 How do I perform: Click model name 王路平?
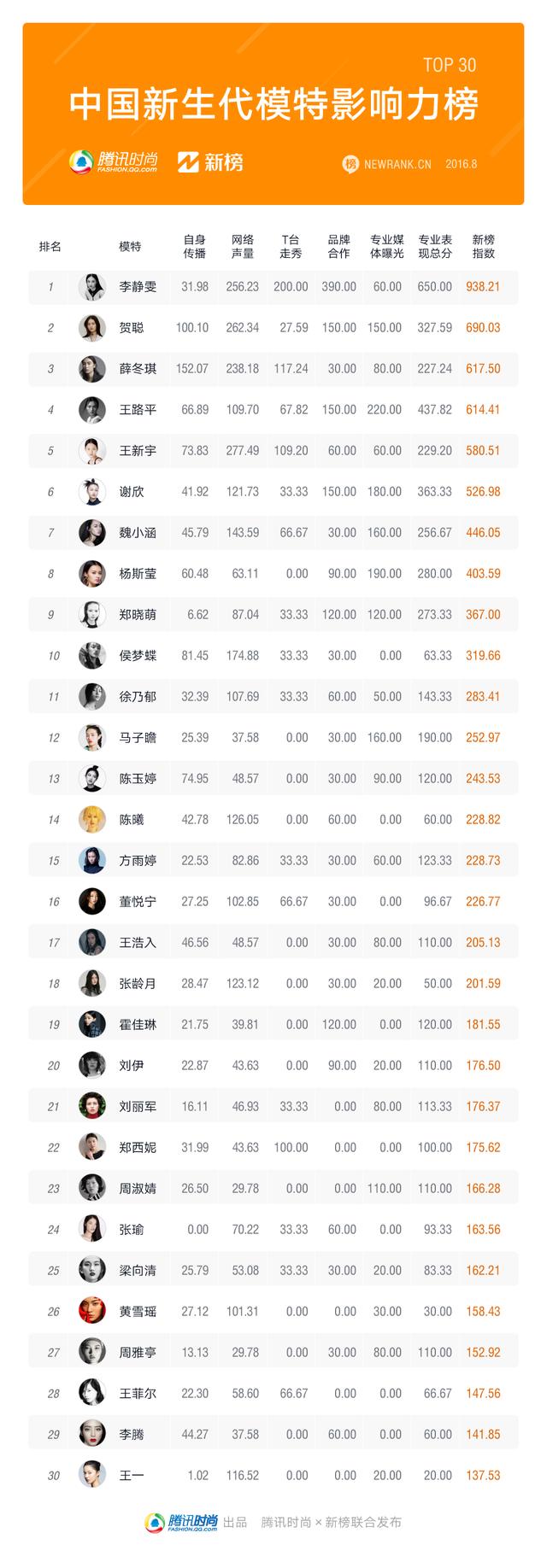[138, 410]
